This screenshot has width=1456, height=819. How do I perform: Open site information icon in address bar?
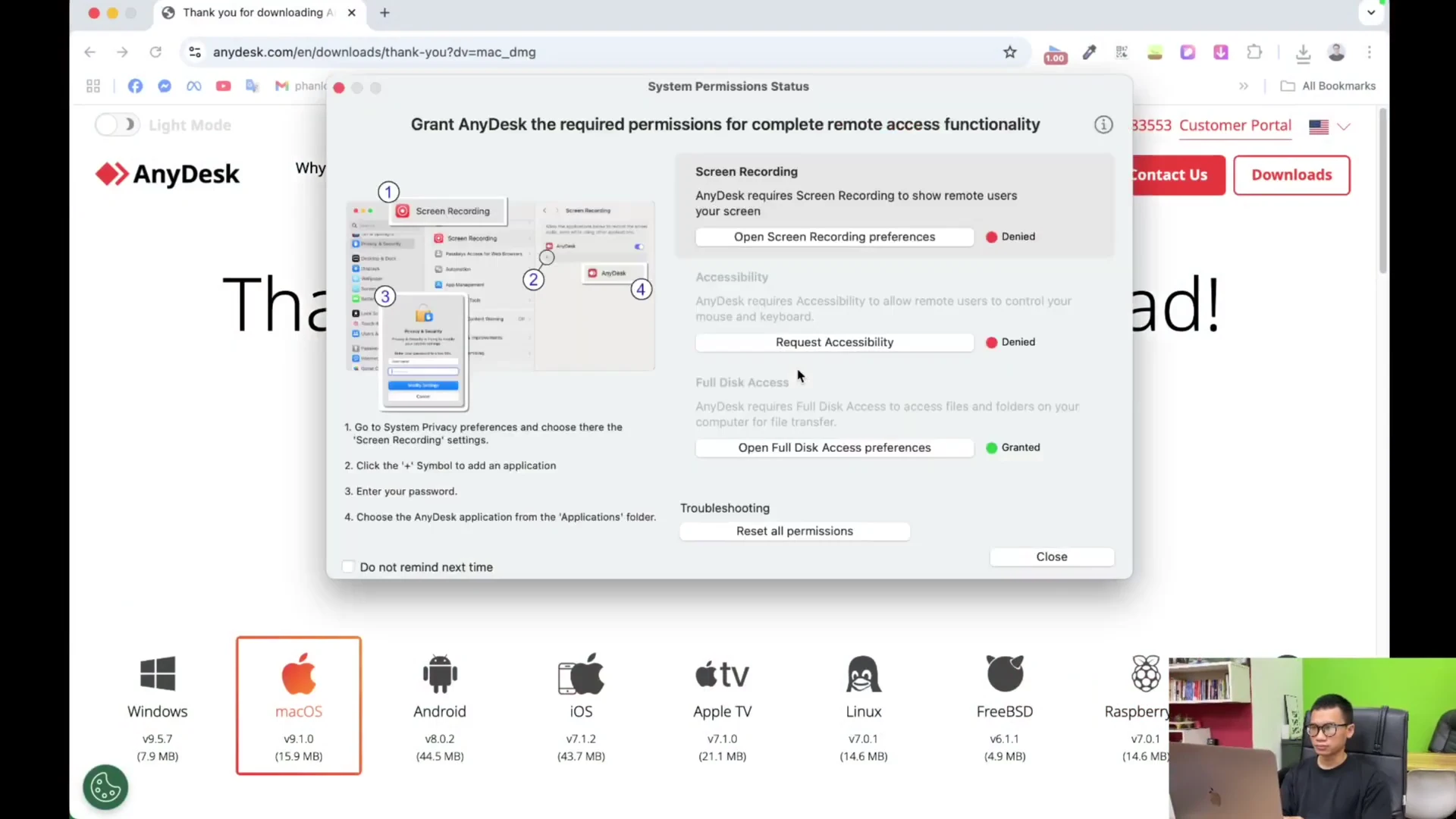195,52
